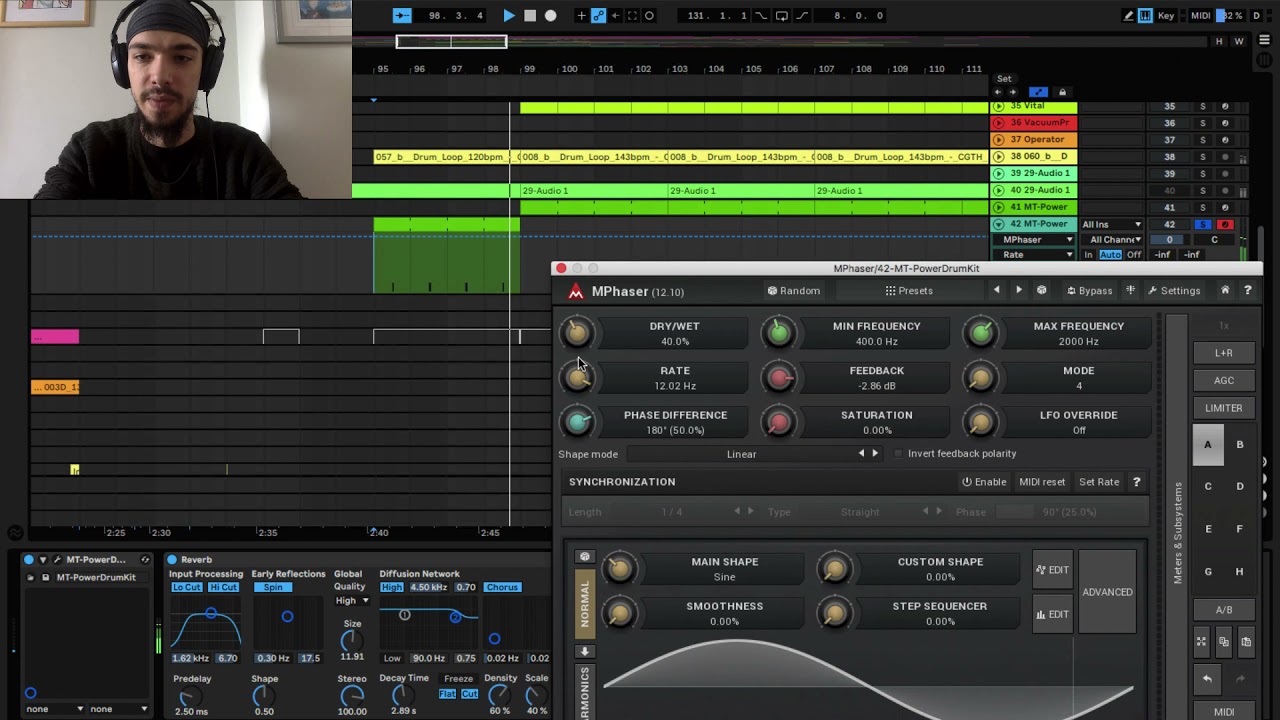Image resolution: width=1280 pixels, height=720 pixels.
Task: Open MPhaser help question mark
Action: 1247,291
